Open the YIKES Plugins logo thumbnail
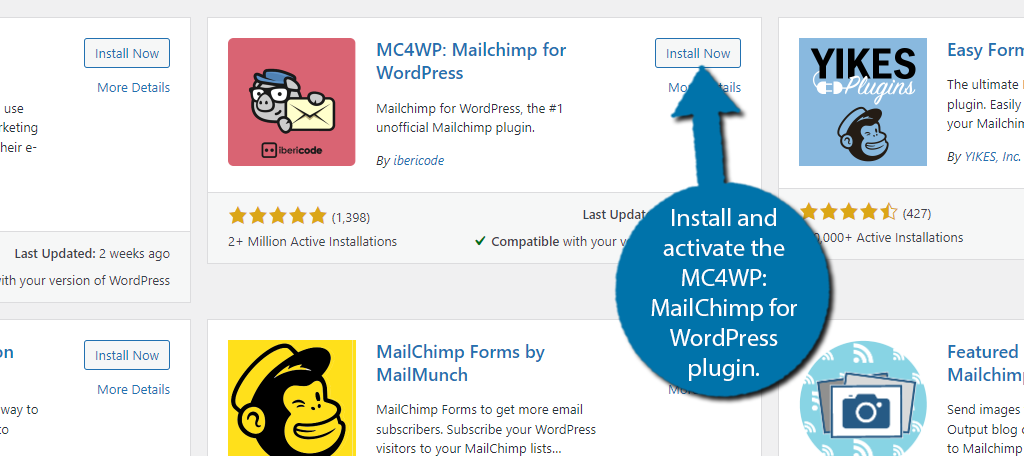Image resolution: width=1024 pixels, height=456 pixels. click(x=863, y=102)
